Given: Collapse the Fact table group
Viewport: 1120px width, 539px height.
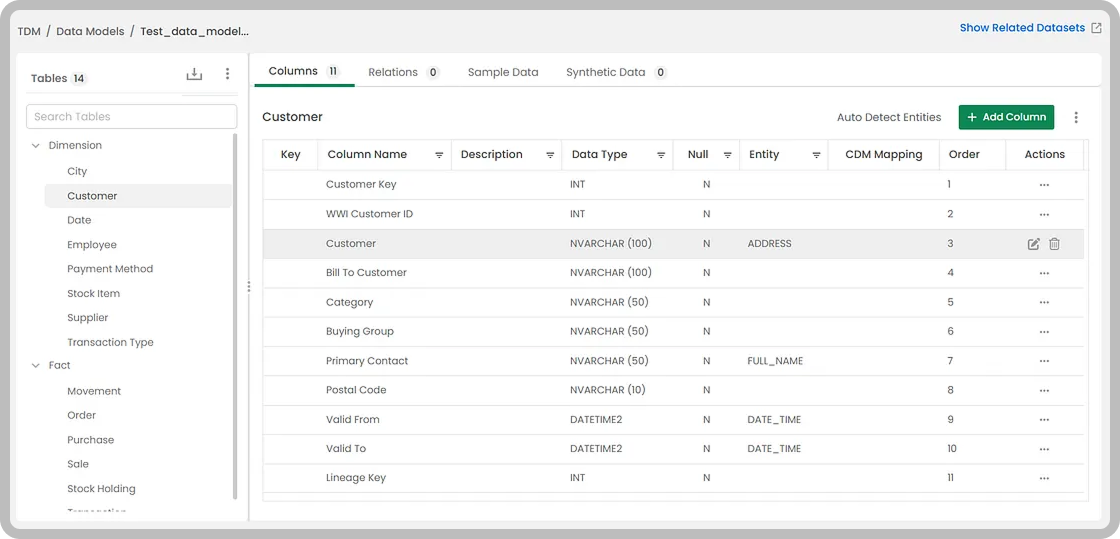Looking at the screenshot, I should (35, 366).
